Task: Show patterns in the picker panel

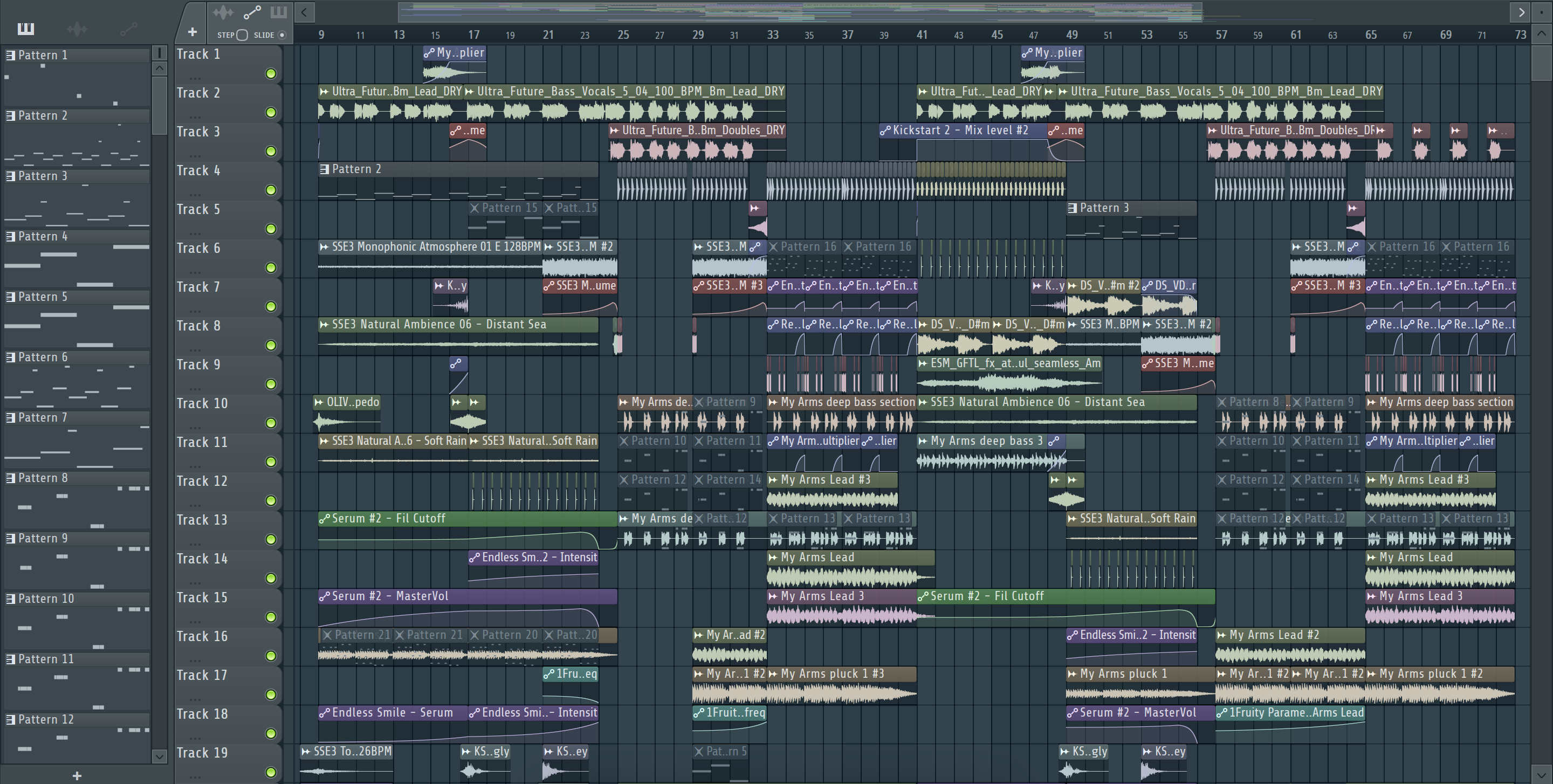Action: click(x=26, y=29)
